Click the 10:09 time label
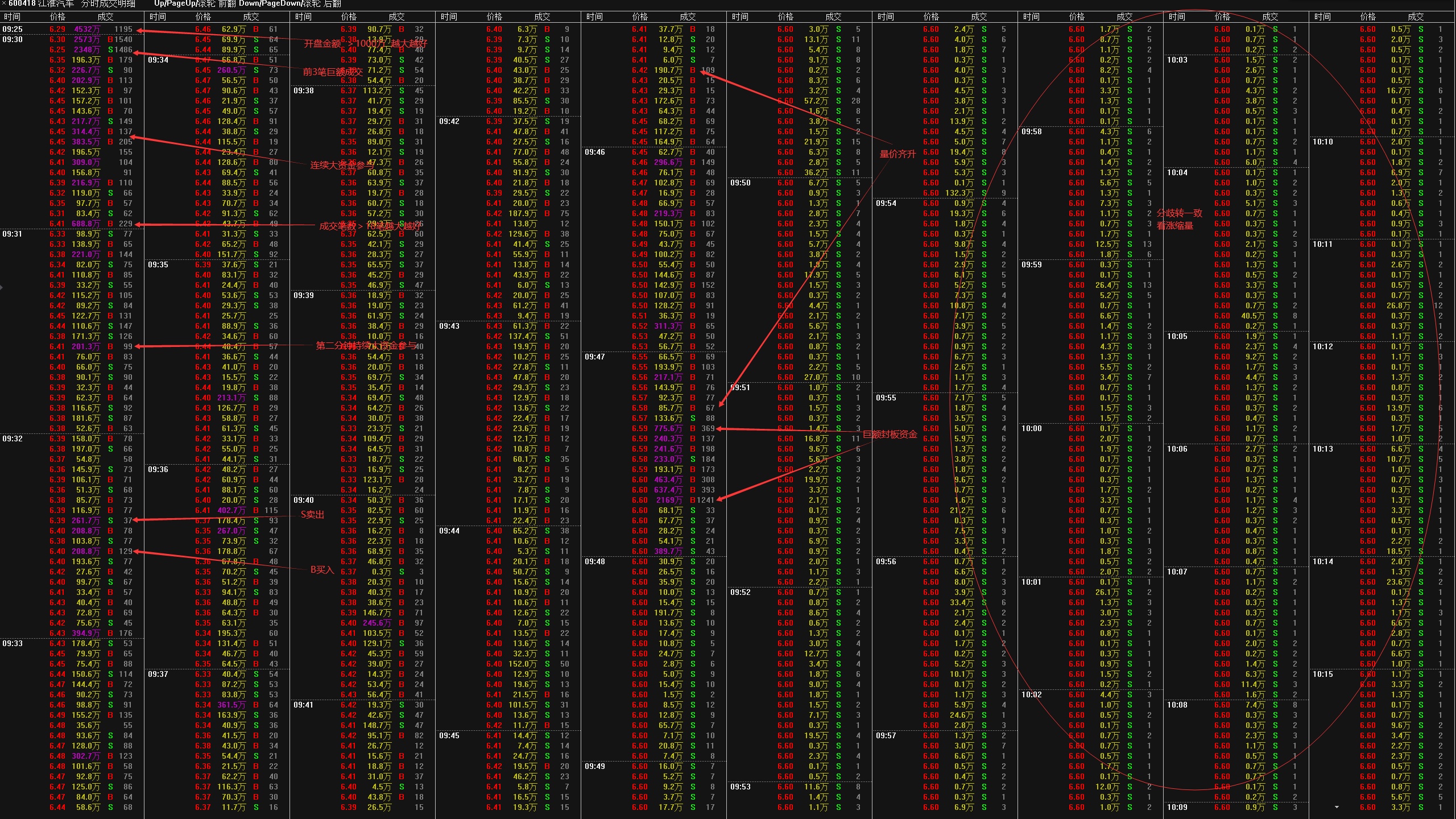This screenshot has height=819, width=1456. [x=1177, y=807]
